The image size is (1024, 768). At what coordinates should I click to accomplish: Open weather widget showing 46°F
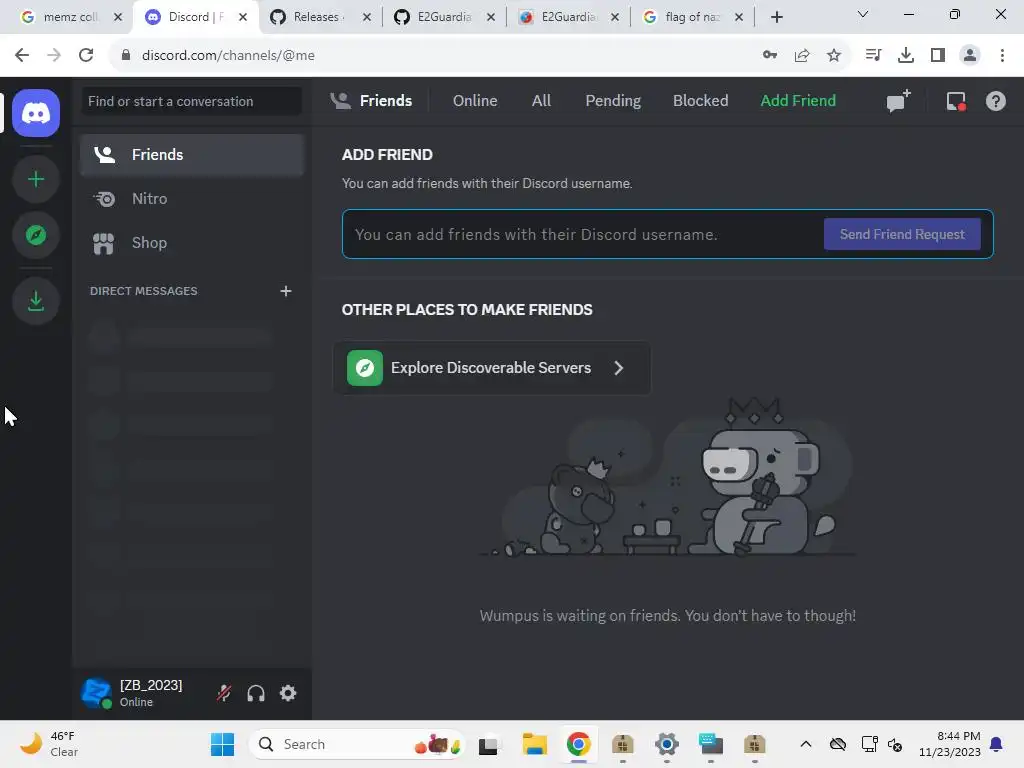pyautogui.click(x=49, y=744)
